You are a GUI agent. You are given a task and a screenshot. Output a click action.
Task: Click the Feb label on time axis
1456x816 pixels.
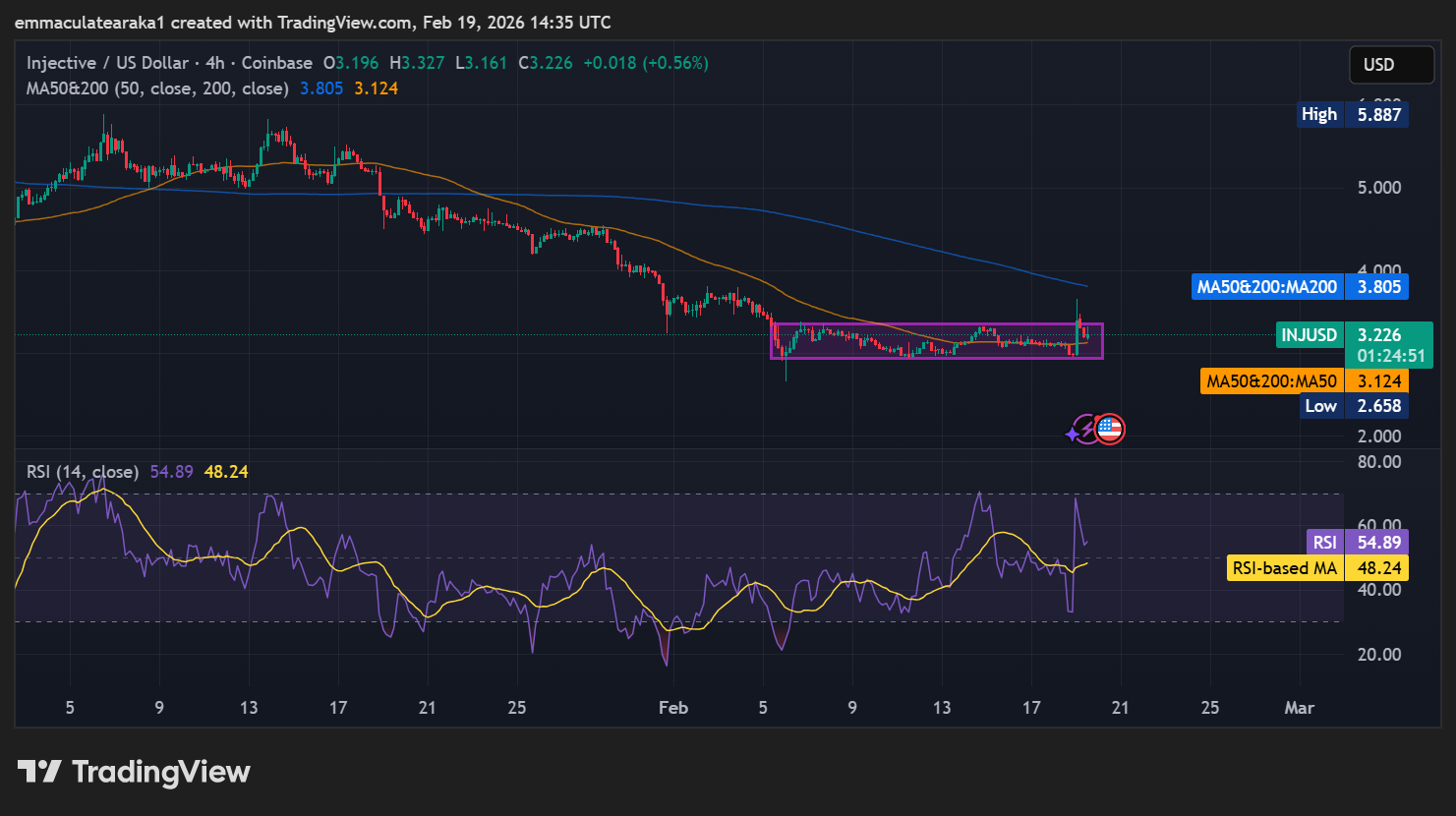(672, 708)
